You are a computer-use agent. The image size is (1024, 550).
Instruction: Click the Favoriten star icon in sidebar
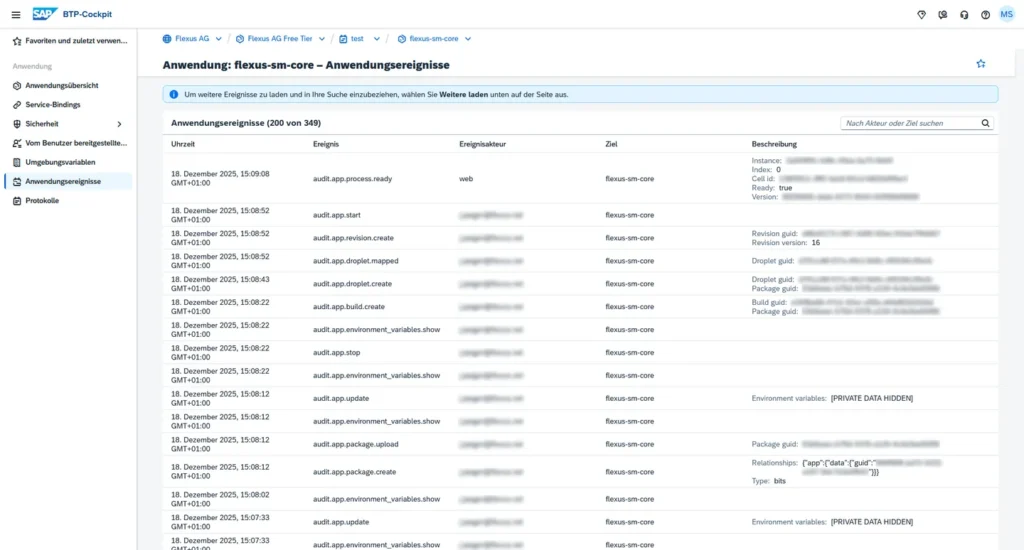coord(17,40)
